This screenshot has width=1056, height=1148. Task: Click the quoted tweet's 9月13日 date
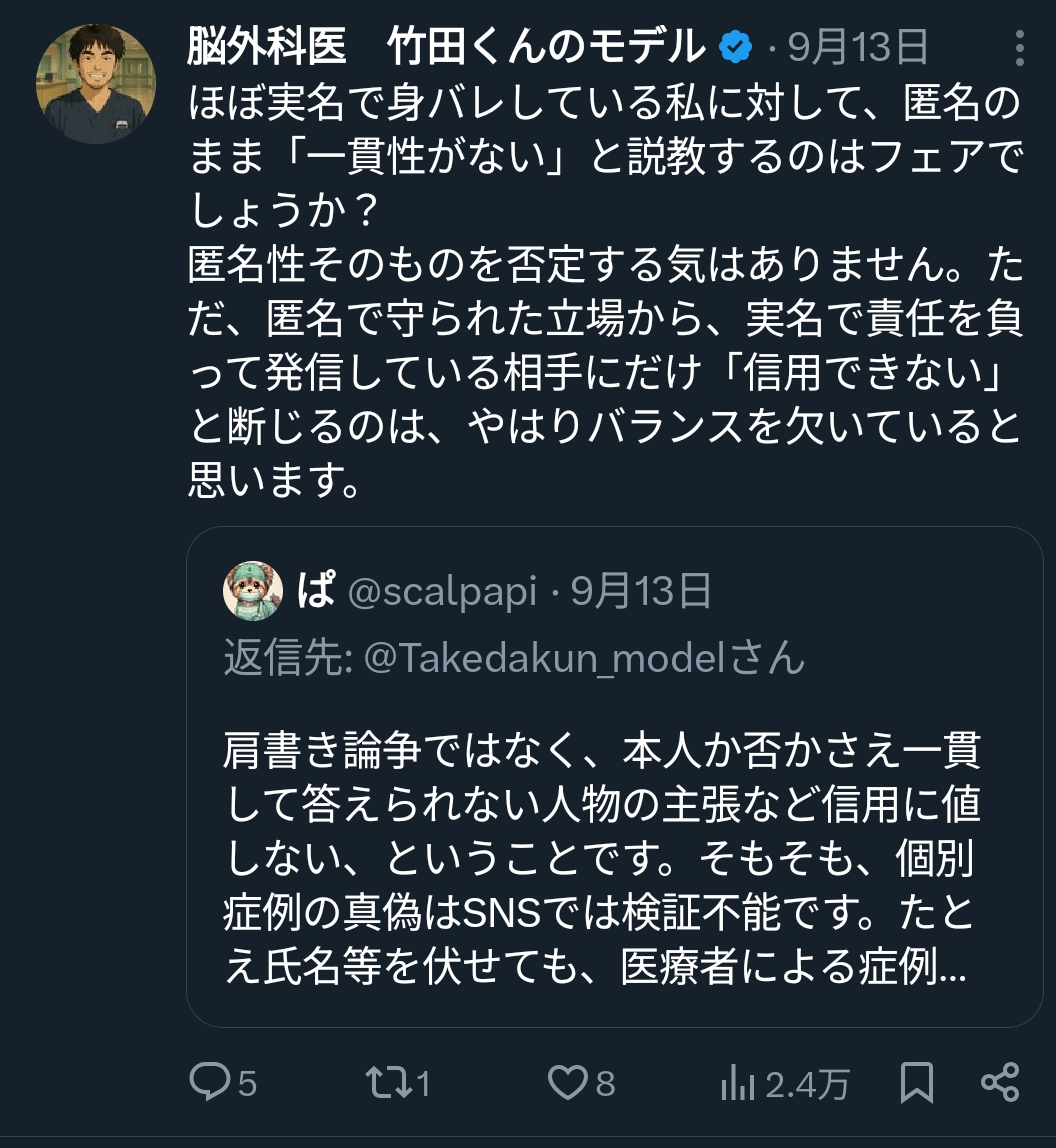641,592
